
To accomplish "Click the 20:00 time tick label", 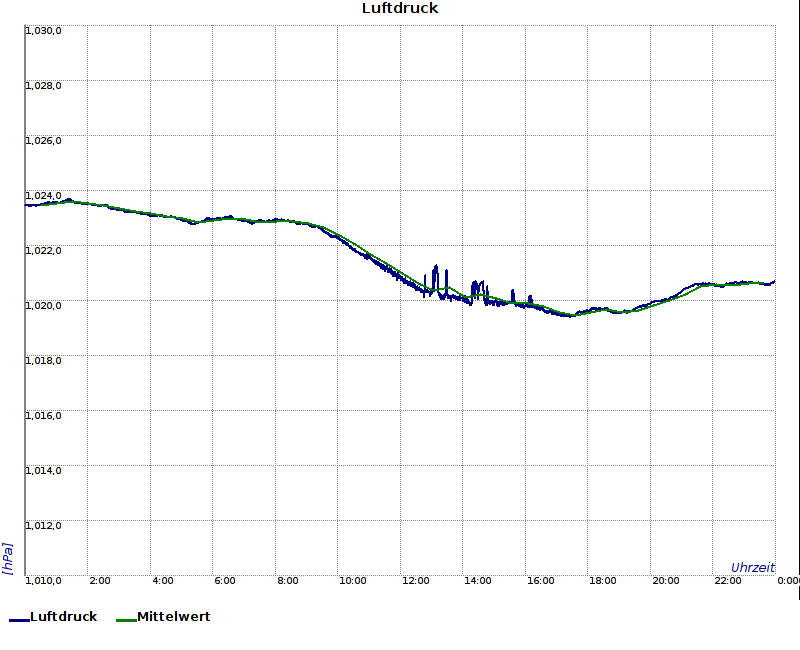I will (666, 581).
